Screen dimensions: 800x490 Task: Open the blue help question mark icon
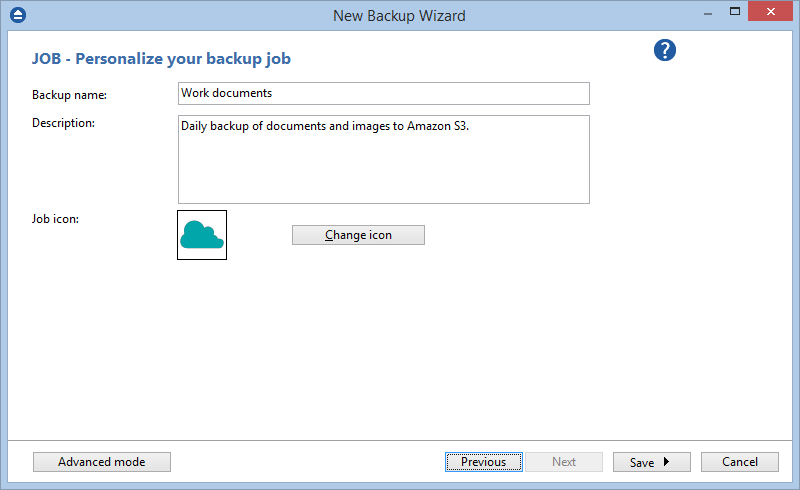(665, 50)
